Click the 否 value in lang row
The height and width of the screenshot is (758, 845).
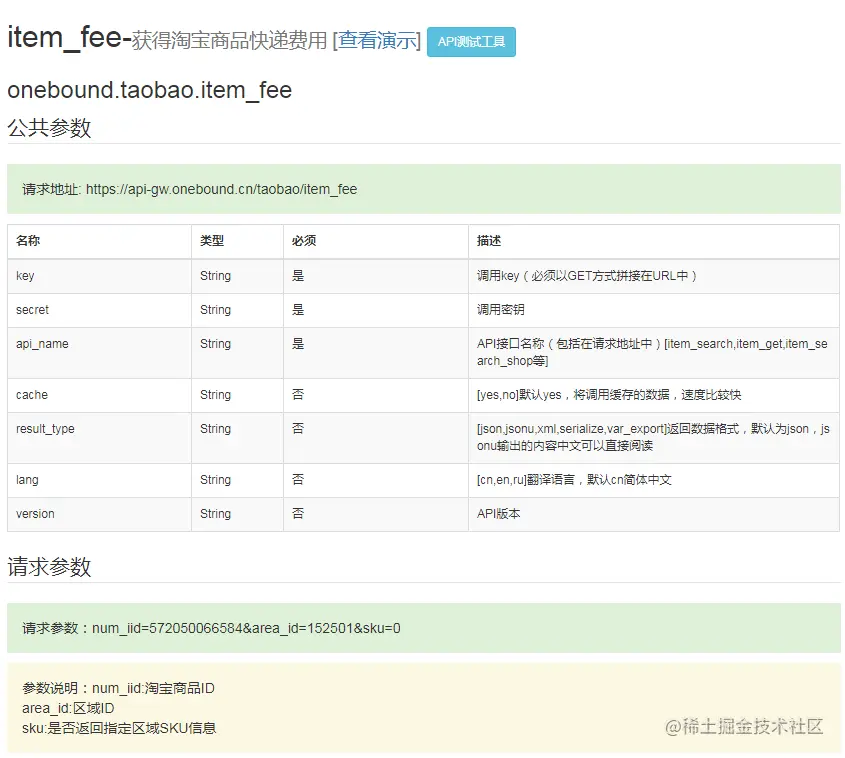(x=298, y=480)
